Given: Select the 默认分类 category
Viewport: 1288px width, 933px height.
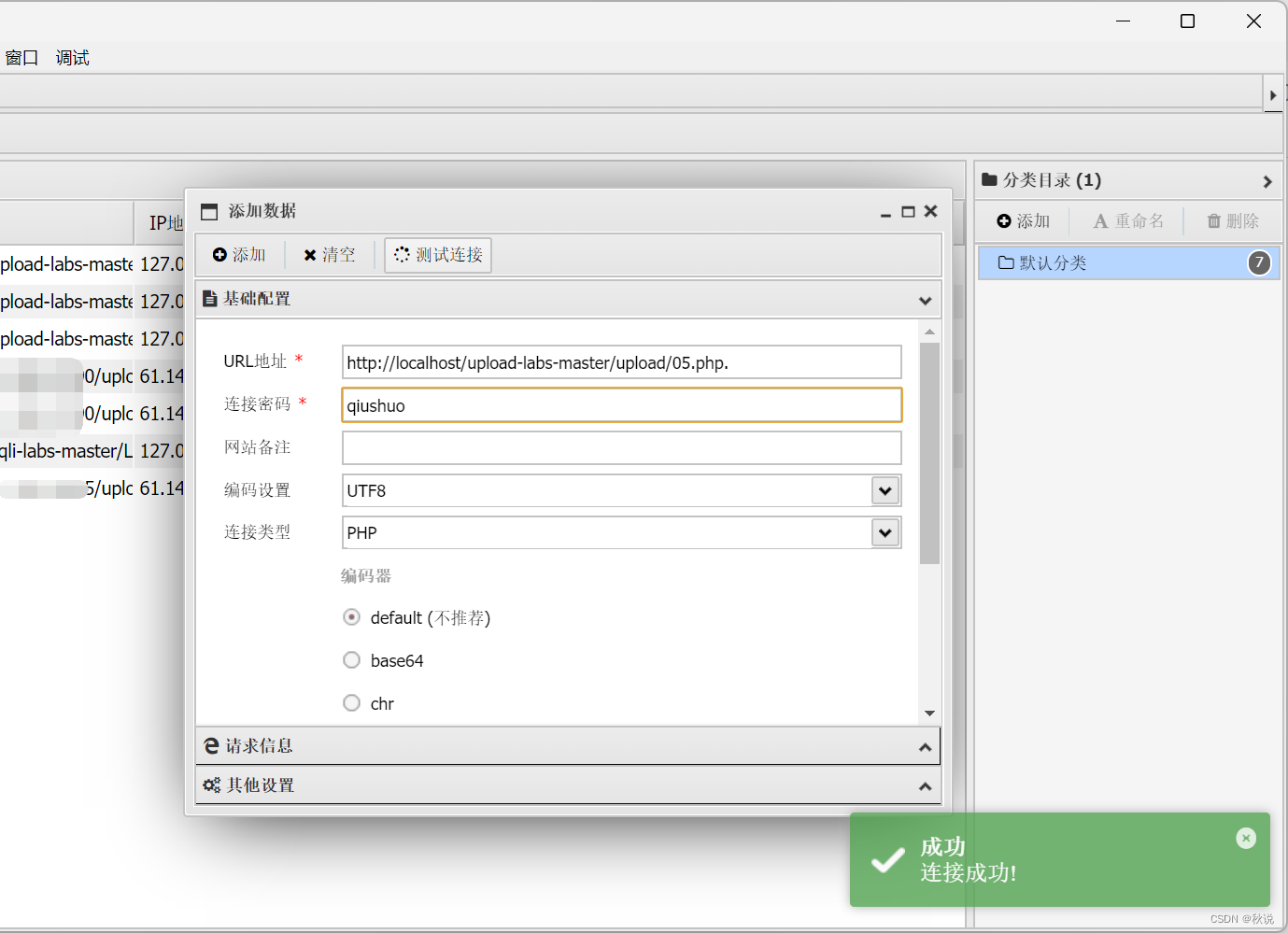Looking at the screenshot, I should 1128,262.
